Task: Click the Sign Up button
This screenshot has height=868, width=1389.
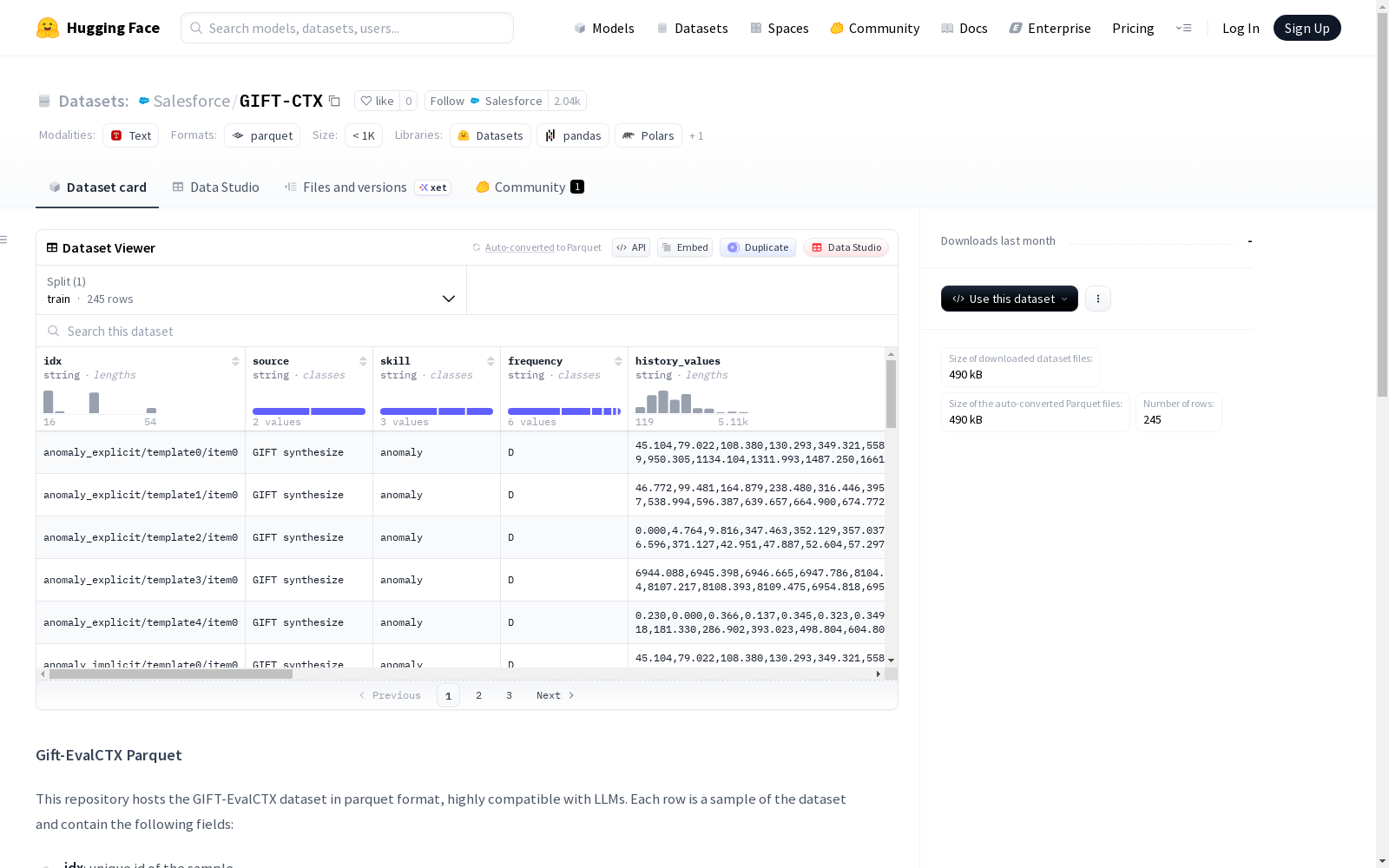Action: click(x=1307, y=28)
